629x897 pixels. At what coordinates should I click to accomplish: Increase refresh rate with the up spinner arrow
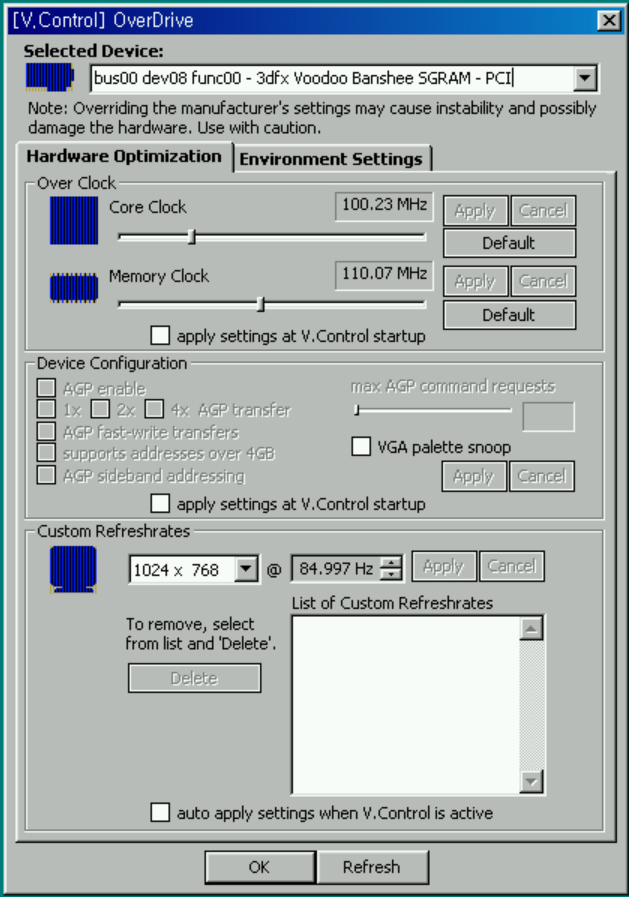(x=392, y=563)
